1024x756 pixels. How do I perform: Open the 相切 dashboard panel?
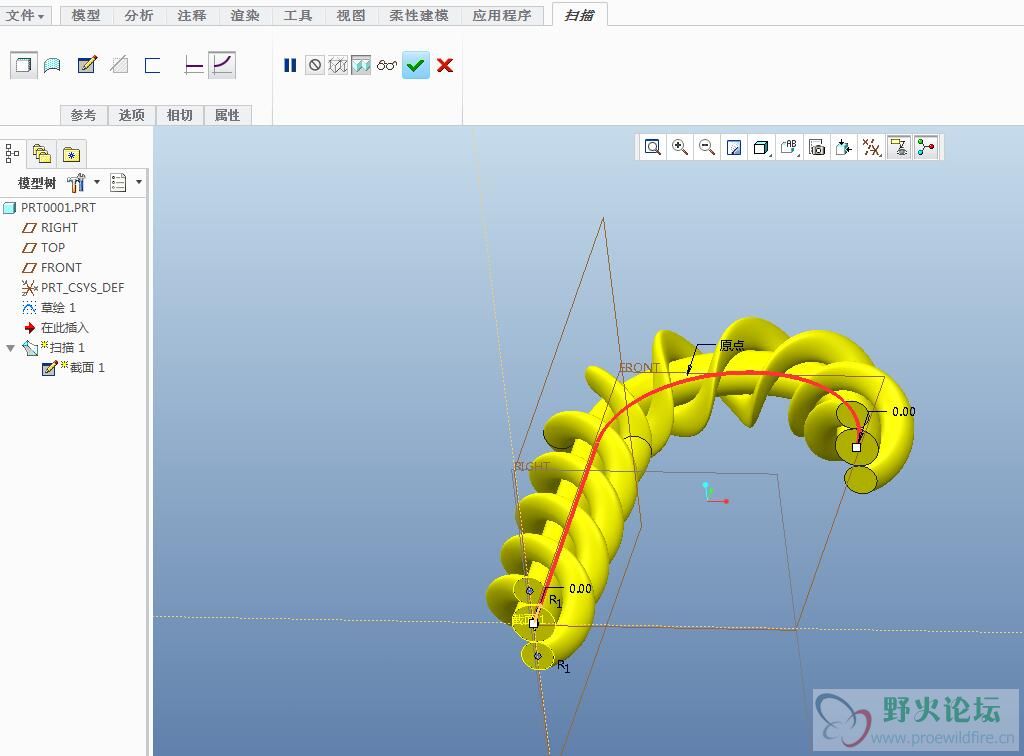pos(180,115)
